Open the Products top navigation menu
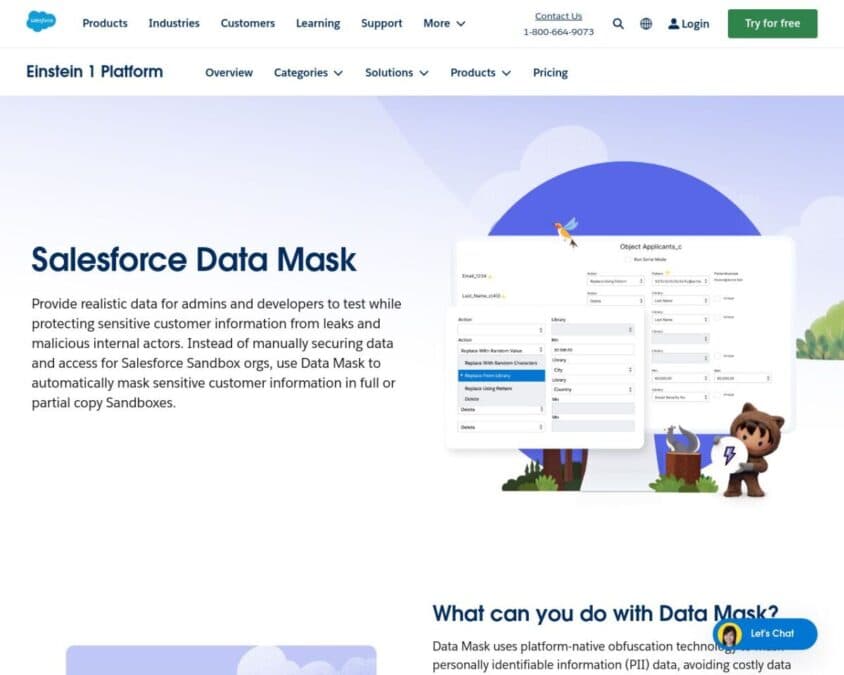Viewport: 844px width, 675px height. [x=105, y=23]
